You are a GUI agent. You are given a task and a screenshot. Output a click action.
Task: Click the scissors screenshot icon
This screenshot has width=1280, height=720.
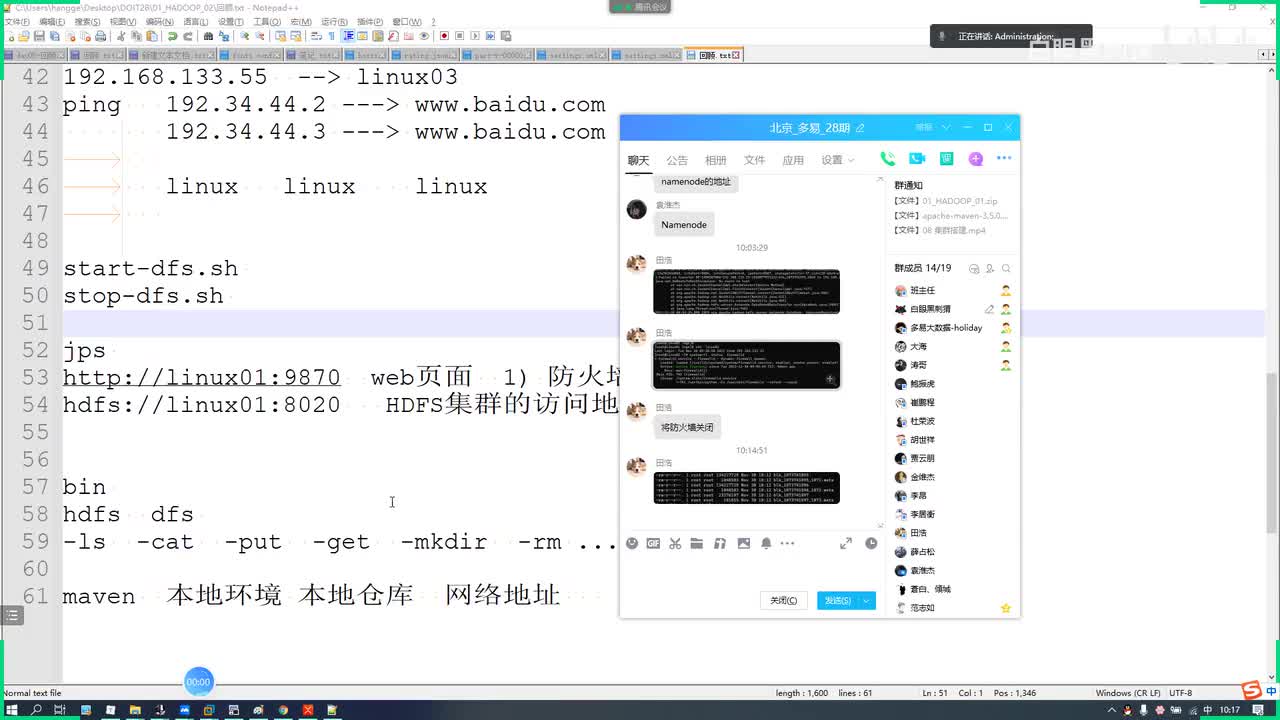click(x=675, y=543)
